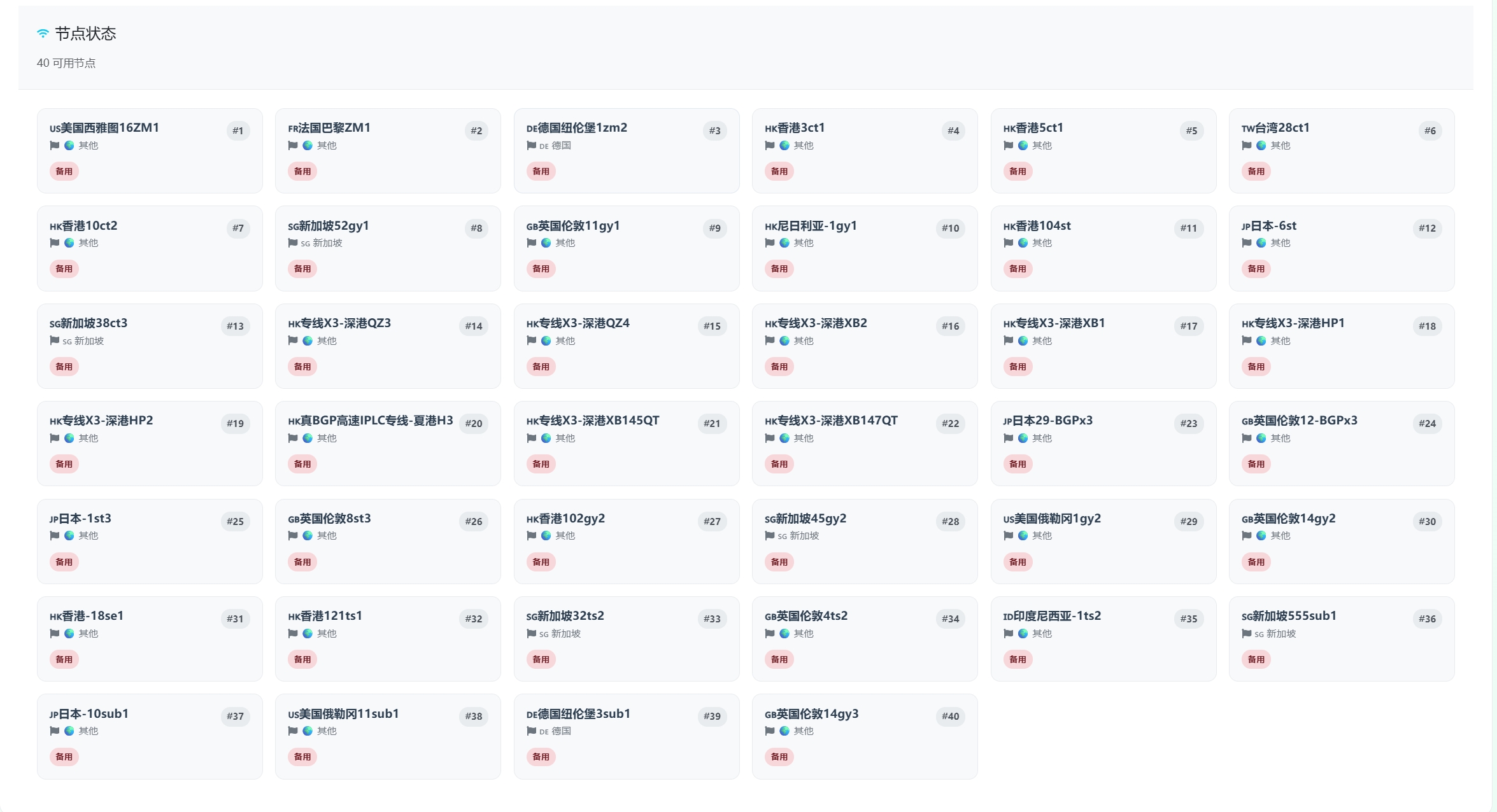Viewport: 1497px width, 812px height.
Task: Click the #9 badge on GB英国伦敦11gy1
Action: pyautogui.click(x=715, y=228)
